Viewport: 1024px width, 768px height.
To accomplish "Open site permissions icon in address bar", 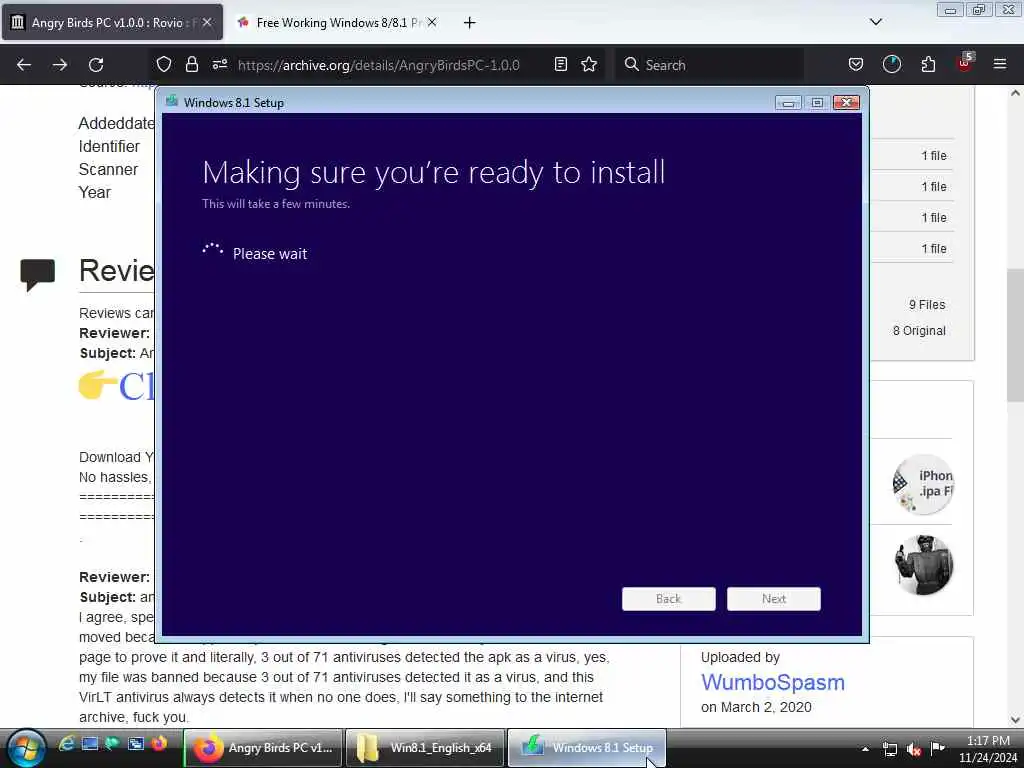I will (x=219, y=64).
